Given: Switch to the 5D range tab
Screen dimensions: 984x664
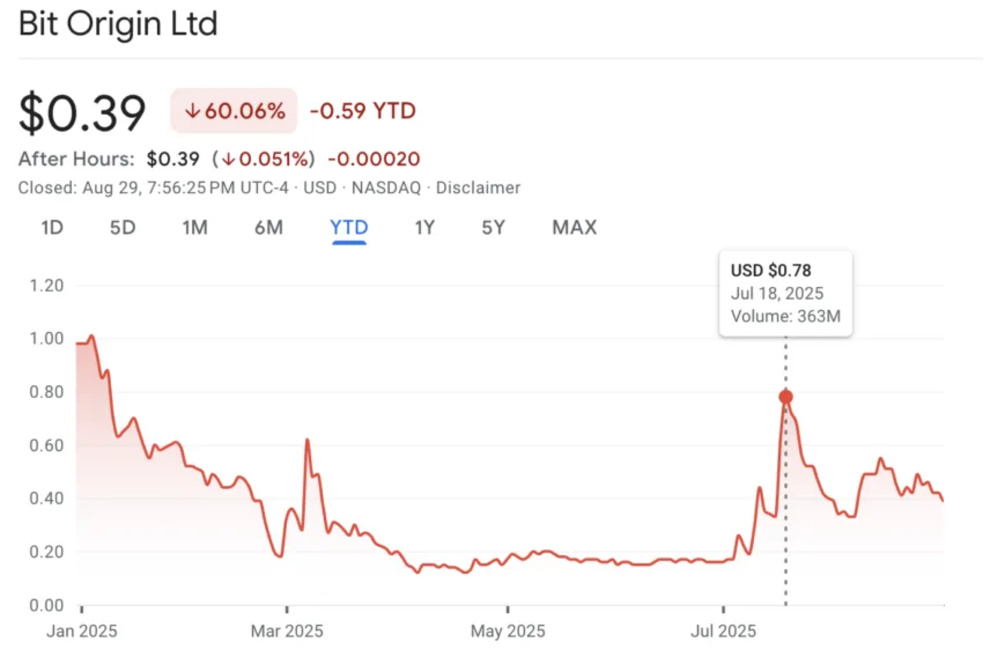Looking at the screenshot, I should point(122,227).
